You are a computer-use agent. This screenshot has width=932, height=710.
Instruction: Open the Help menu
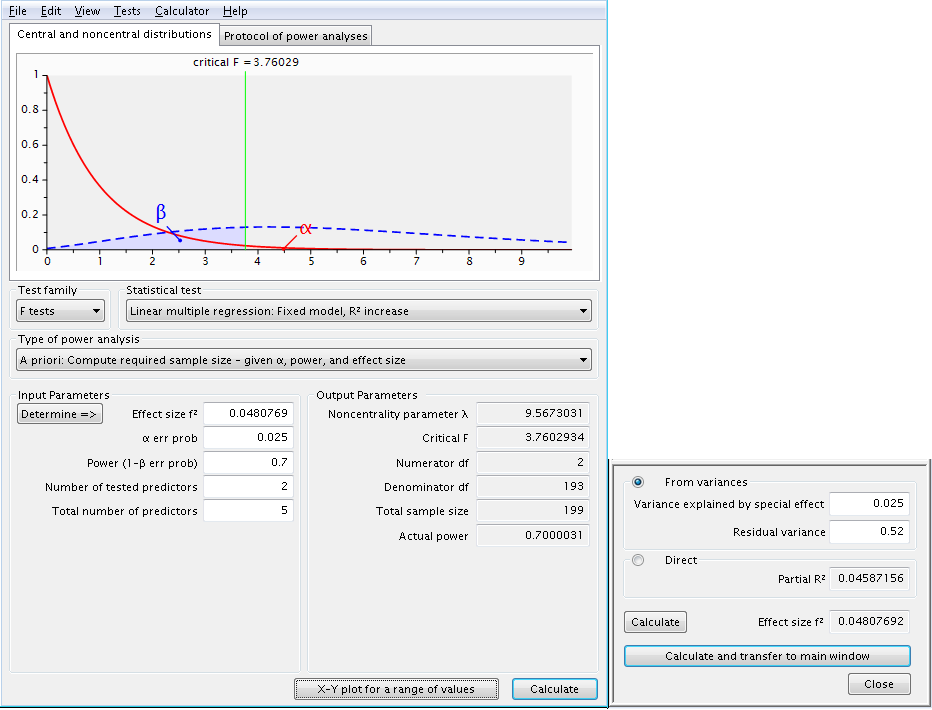coord(236,11)
